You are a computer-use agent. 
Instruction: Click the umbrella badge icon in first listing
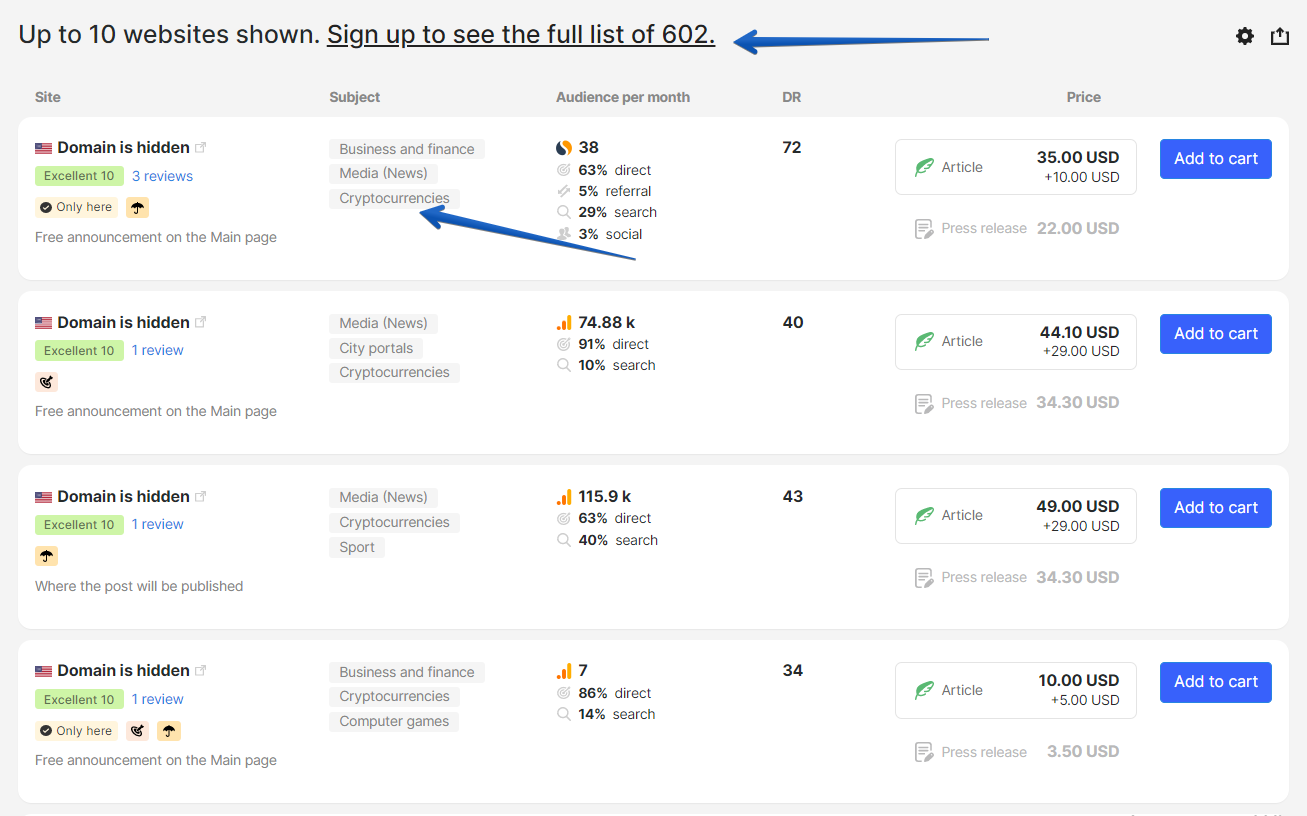point(138,207)
